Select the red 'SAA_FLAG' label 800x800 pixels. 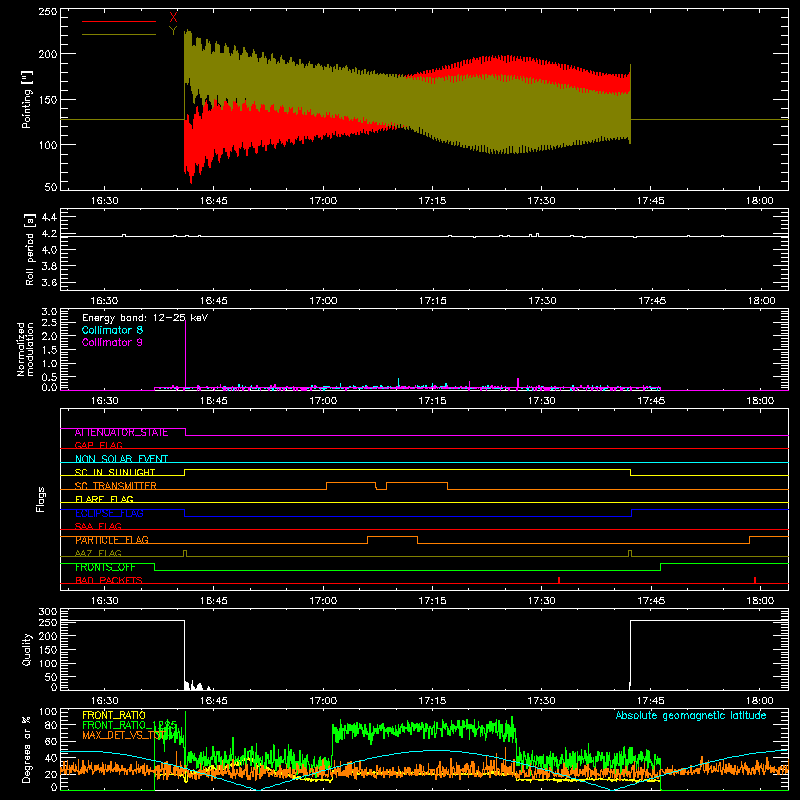(98, 526)
